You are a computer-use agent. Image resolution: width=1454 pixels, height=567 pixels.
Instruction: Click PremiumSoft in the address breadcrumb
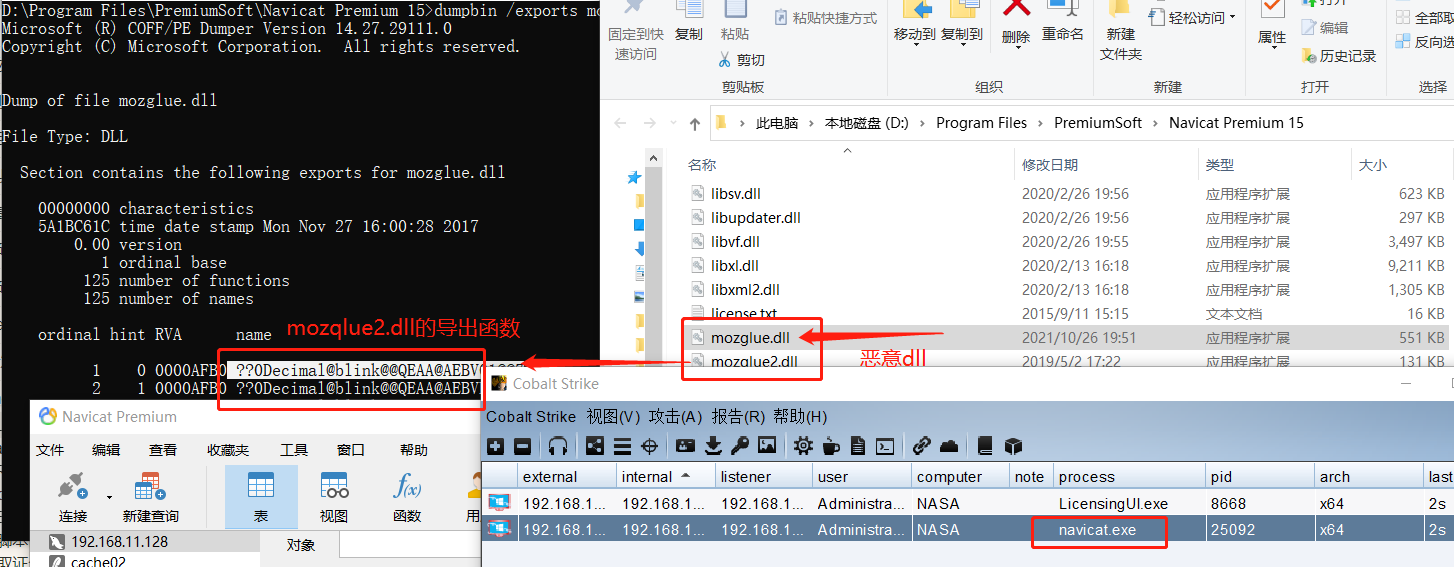click(1098, 123)
